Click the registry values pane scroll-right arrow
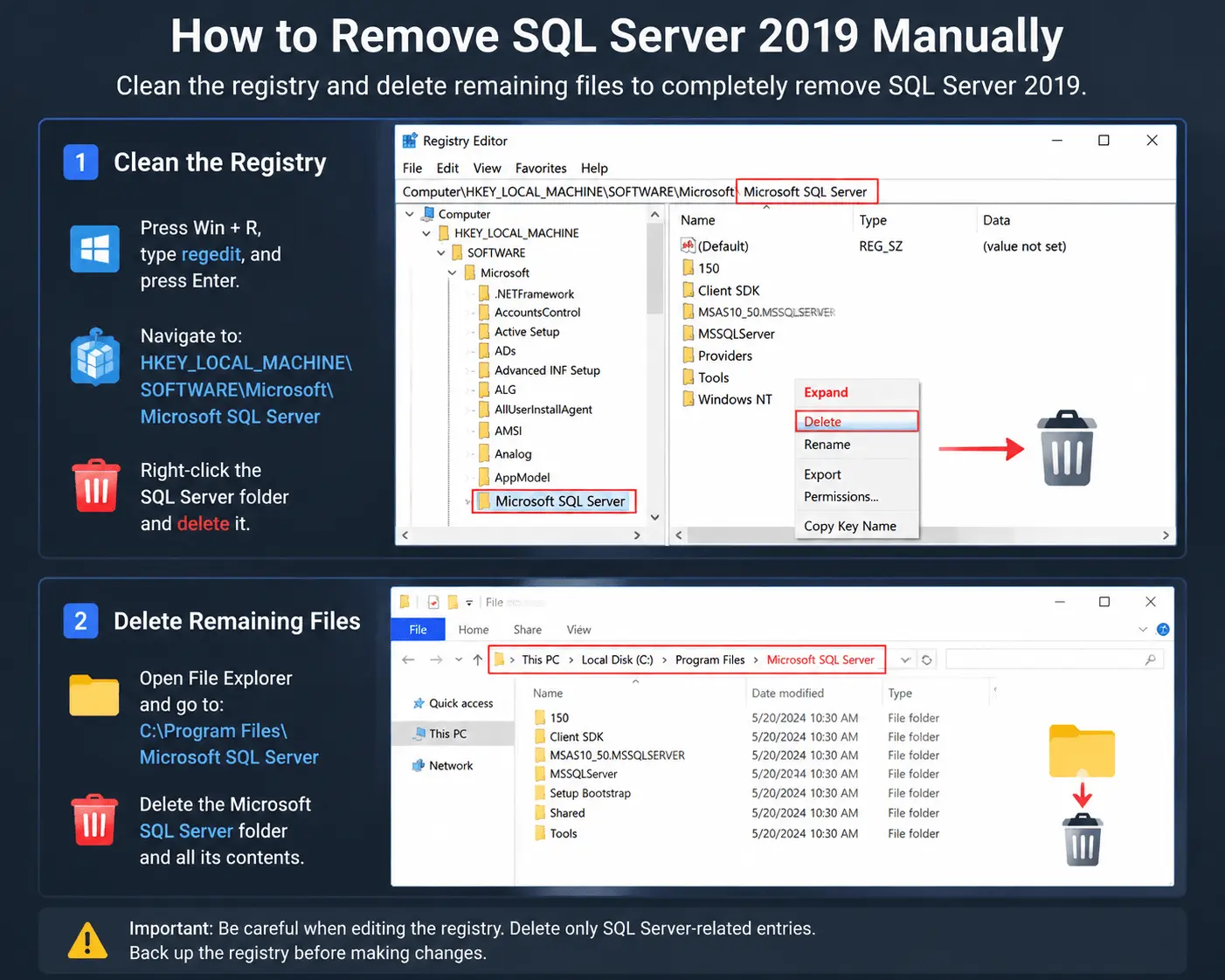Image resolution: width=1225 pixels, height=980 pixels. coord(1166,535)
